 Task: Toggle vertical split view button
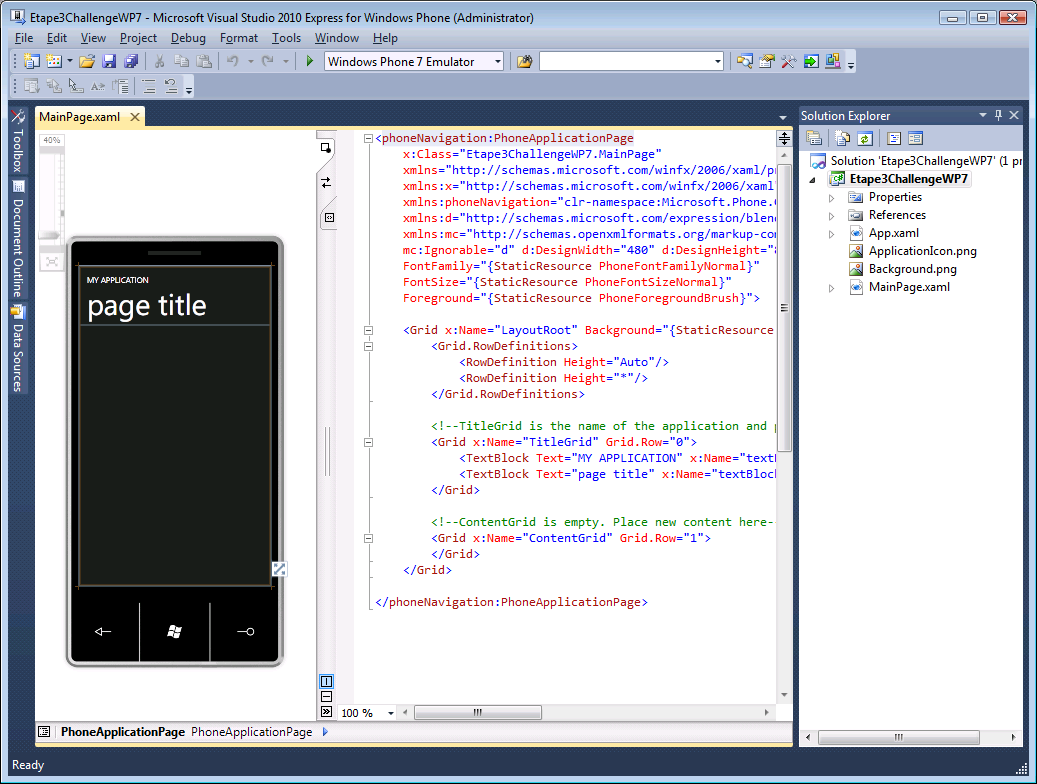[327, 681]
